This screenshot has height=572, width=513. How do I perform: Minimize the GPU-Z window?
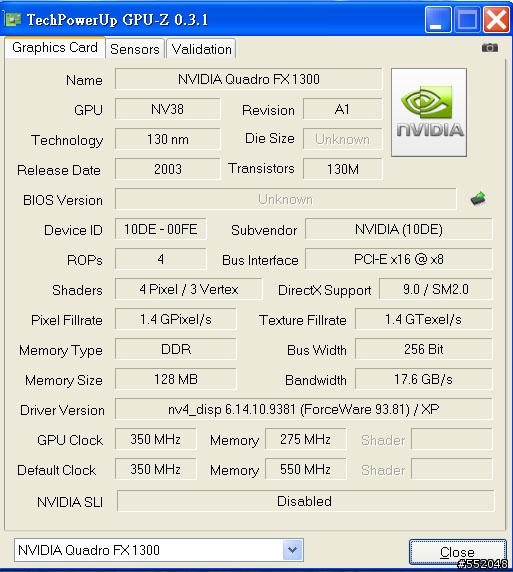pos(438,20)
